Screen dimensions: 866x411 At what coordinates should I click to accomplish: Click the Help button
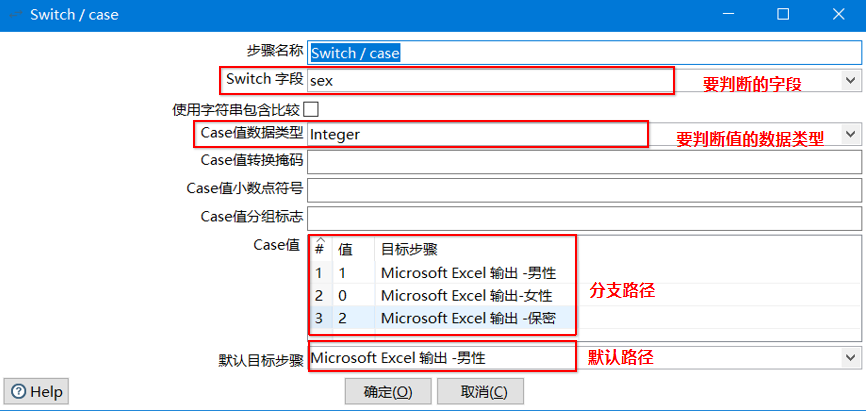36,392
